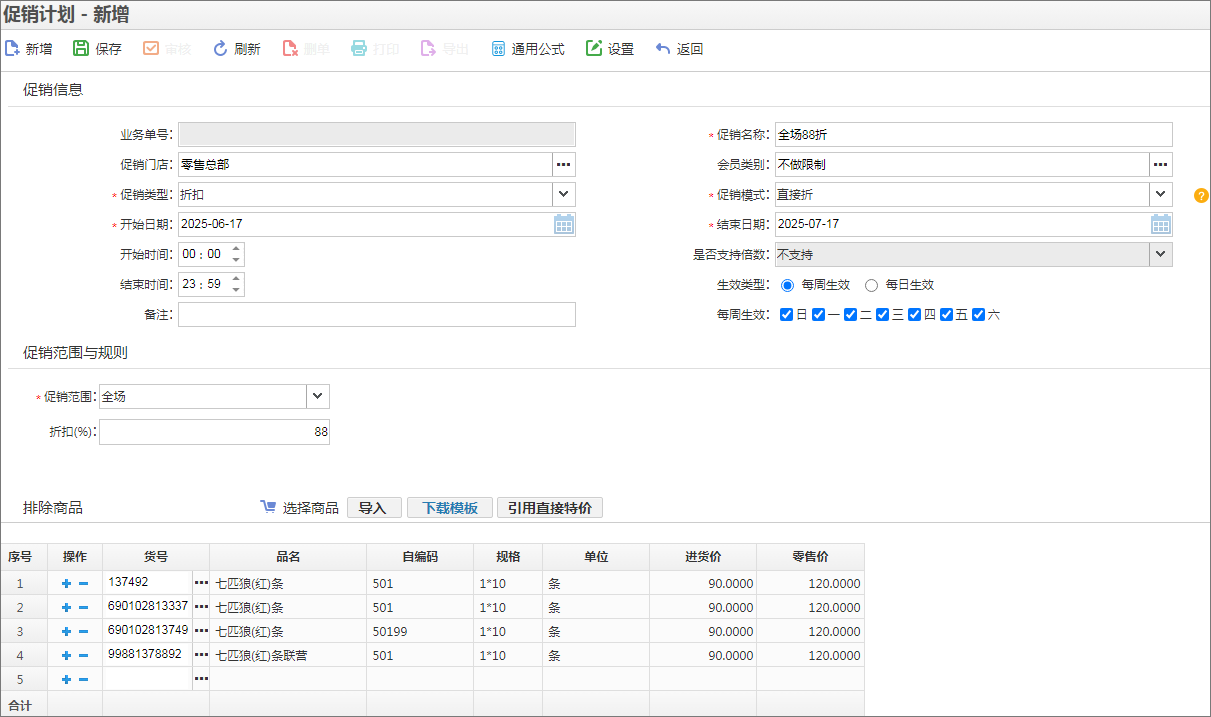Click shopping cart icon by 选择商品
1211x717 pixels.
(x=268, y=507)
